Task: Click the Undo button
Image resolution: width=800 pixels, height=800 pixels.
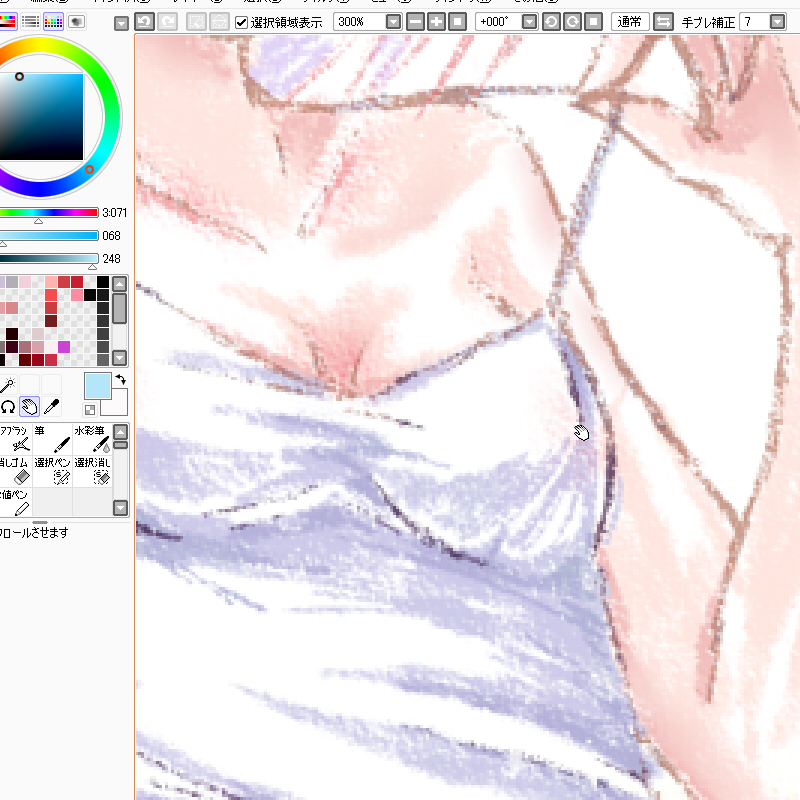Action: [145, 22]
